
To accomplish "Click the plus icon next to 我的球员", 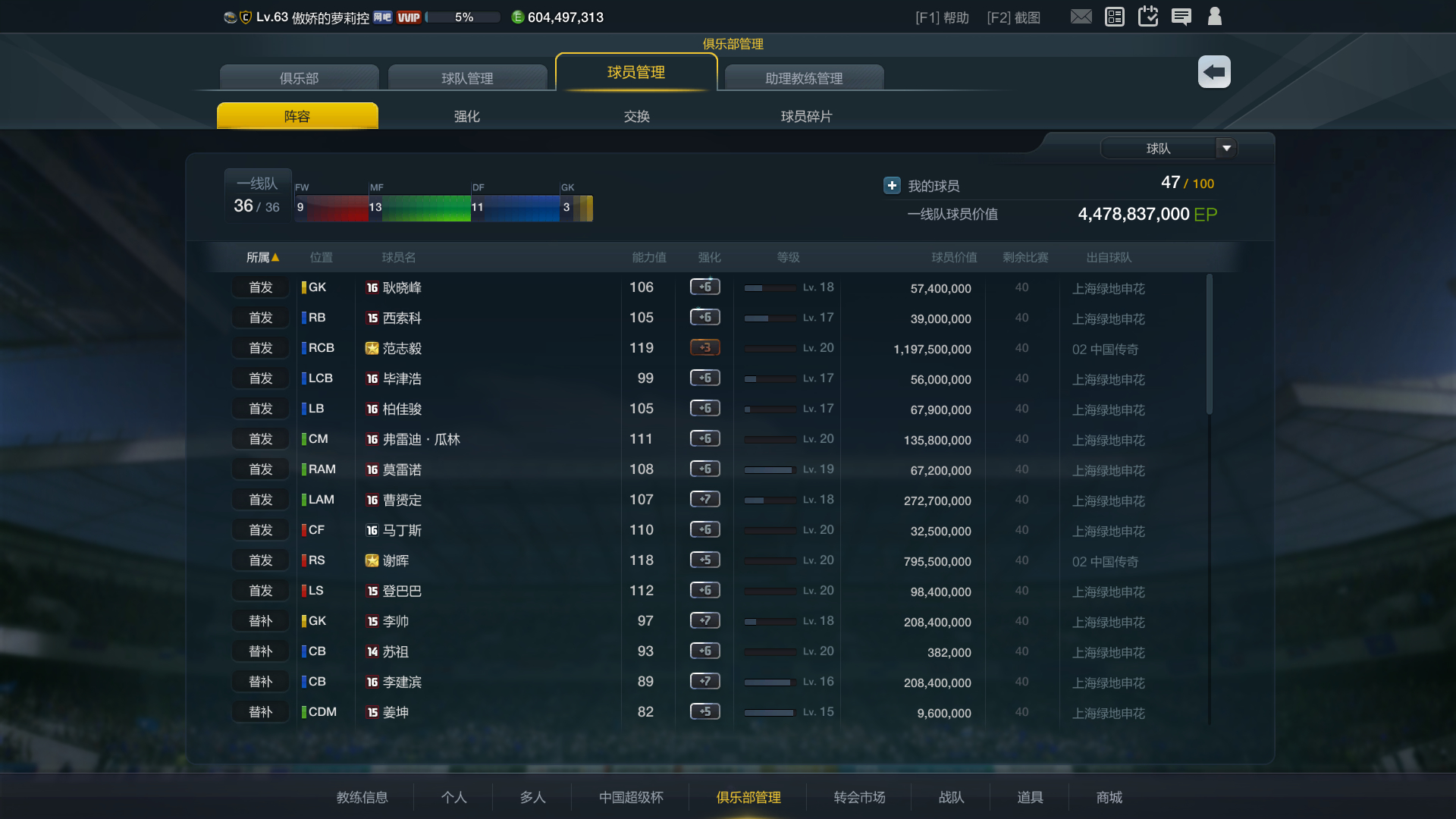I will click(892, 185).
